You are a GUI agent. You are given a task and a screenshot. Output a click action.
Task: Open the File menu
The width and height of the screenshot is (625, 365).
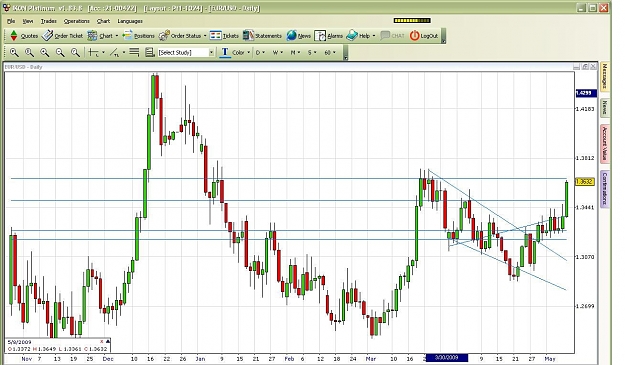pyautogui.click(x=11, y=21)
